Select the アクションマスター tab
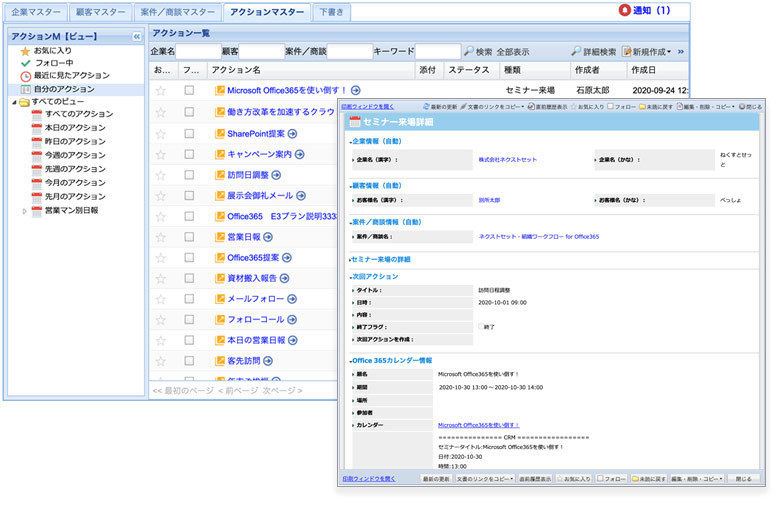Screen dimensions: 784x508 [x=267, y=12]
